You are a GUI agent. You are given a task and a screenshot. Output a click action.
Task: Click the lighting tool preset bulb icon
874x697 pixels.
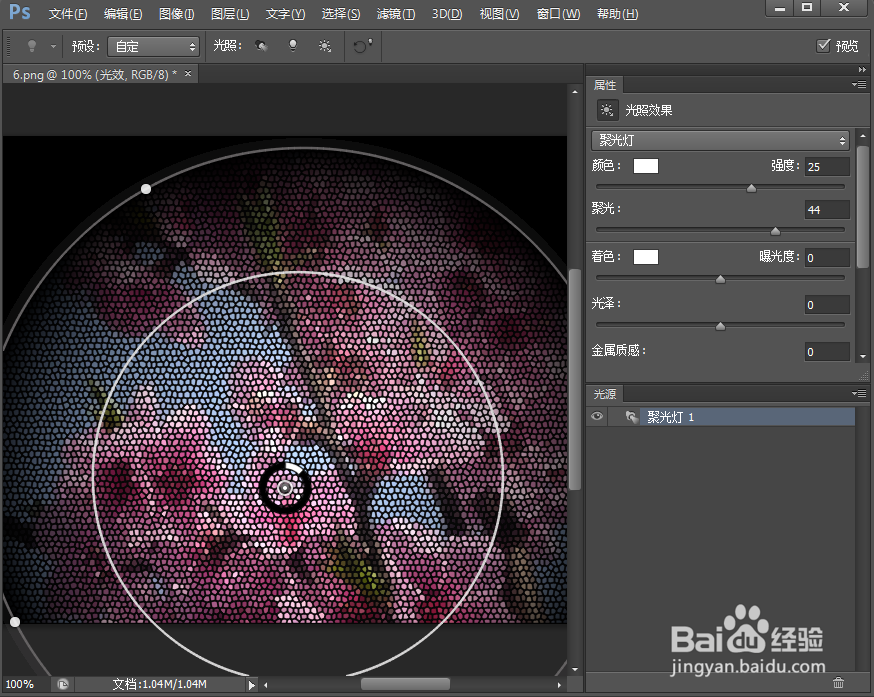[x=32, y=46]
